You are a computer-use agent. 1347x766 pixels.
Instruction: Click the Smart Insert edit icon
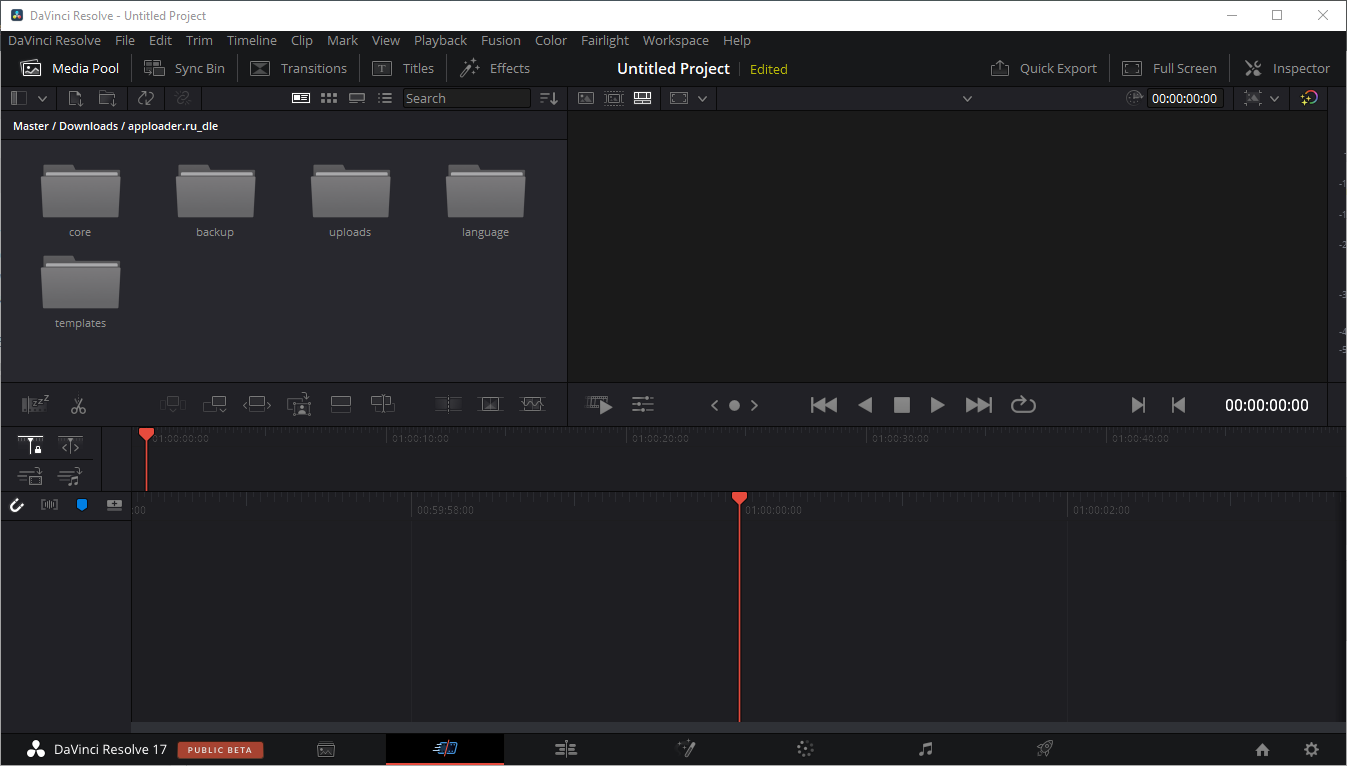pos(173,404)
